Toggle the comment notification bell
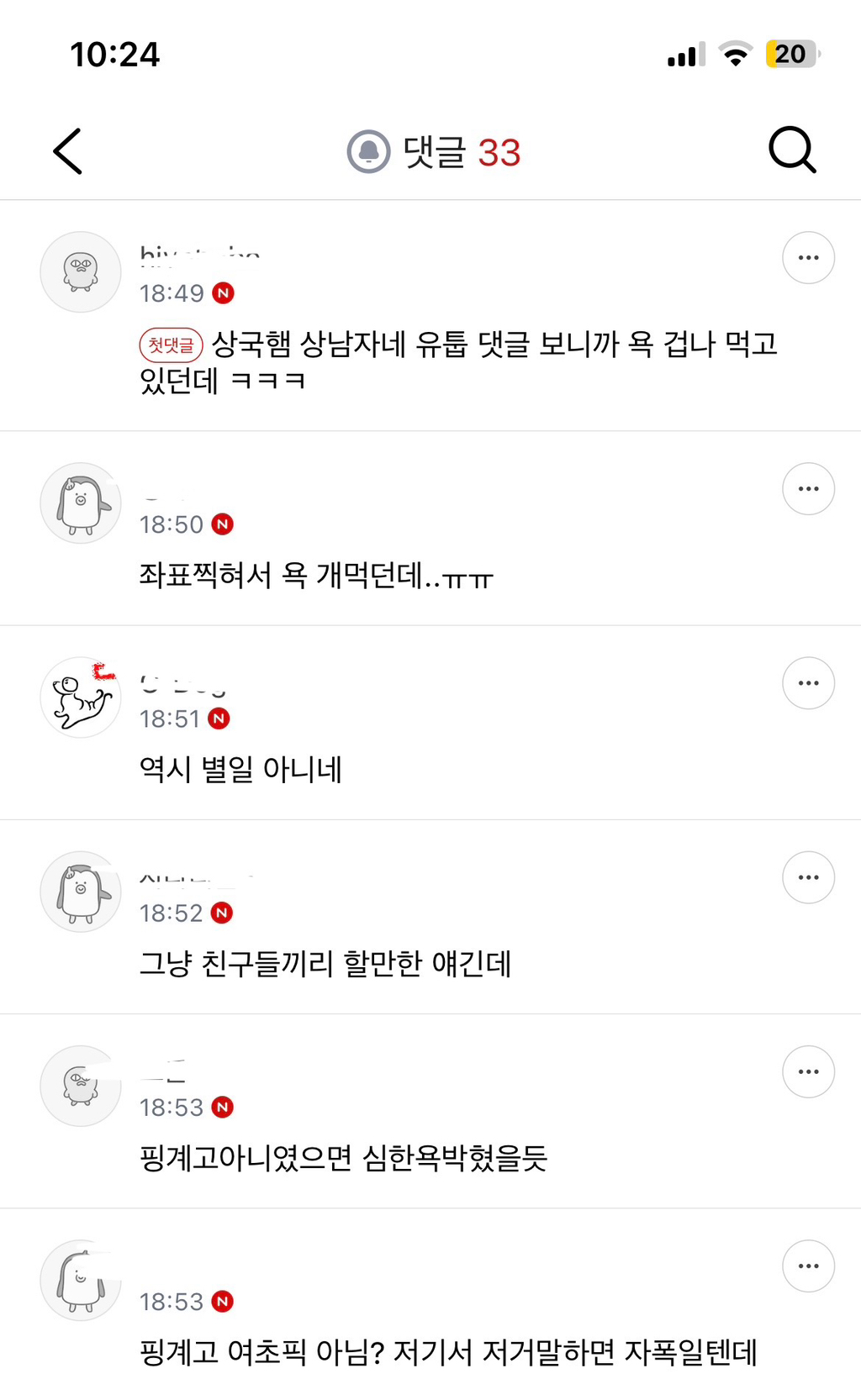The width and height of the screenshot is (861, 1400). point(368,152)
